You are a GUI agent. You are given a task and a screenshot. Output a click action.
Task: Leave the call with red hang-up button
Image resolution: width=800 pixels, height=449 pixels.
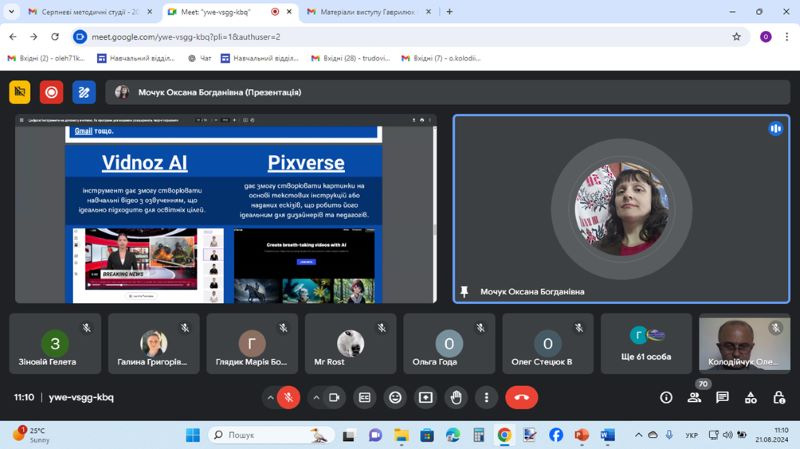tap(521, 397)
